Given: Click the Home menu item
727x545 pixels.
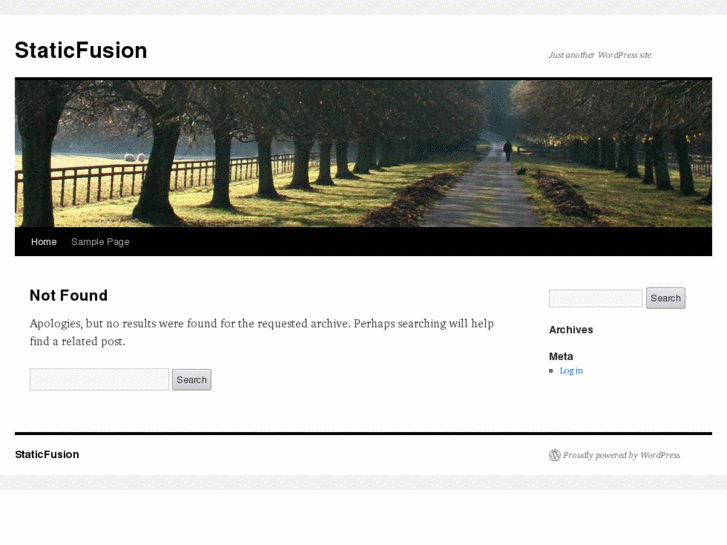Looking at the screenshot, I should point(44,242).
